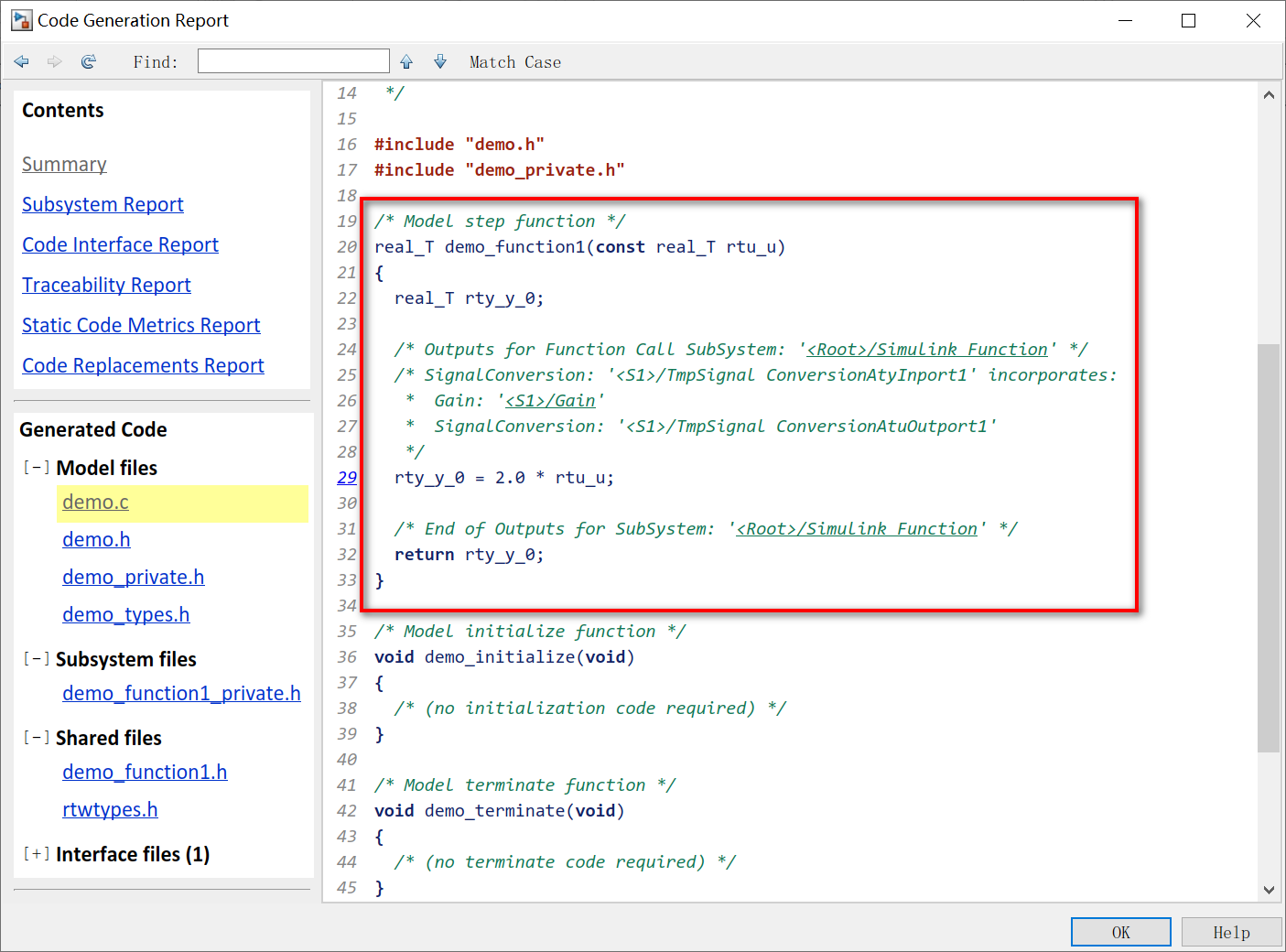This screenshot has height=952, width=1286.
Task: Collapse the Subsystem files section
Action: click(x=36, y=658)
